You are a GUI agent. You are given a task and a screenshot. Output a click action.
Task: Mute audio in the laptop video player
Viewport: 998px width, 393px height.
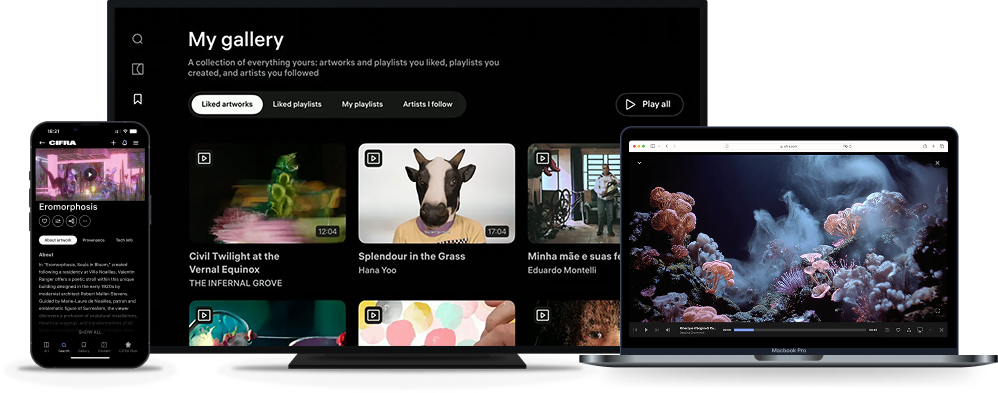pos(668,330)
